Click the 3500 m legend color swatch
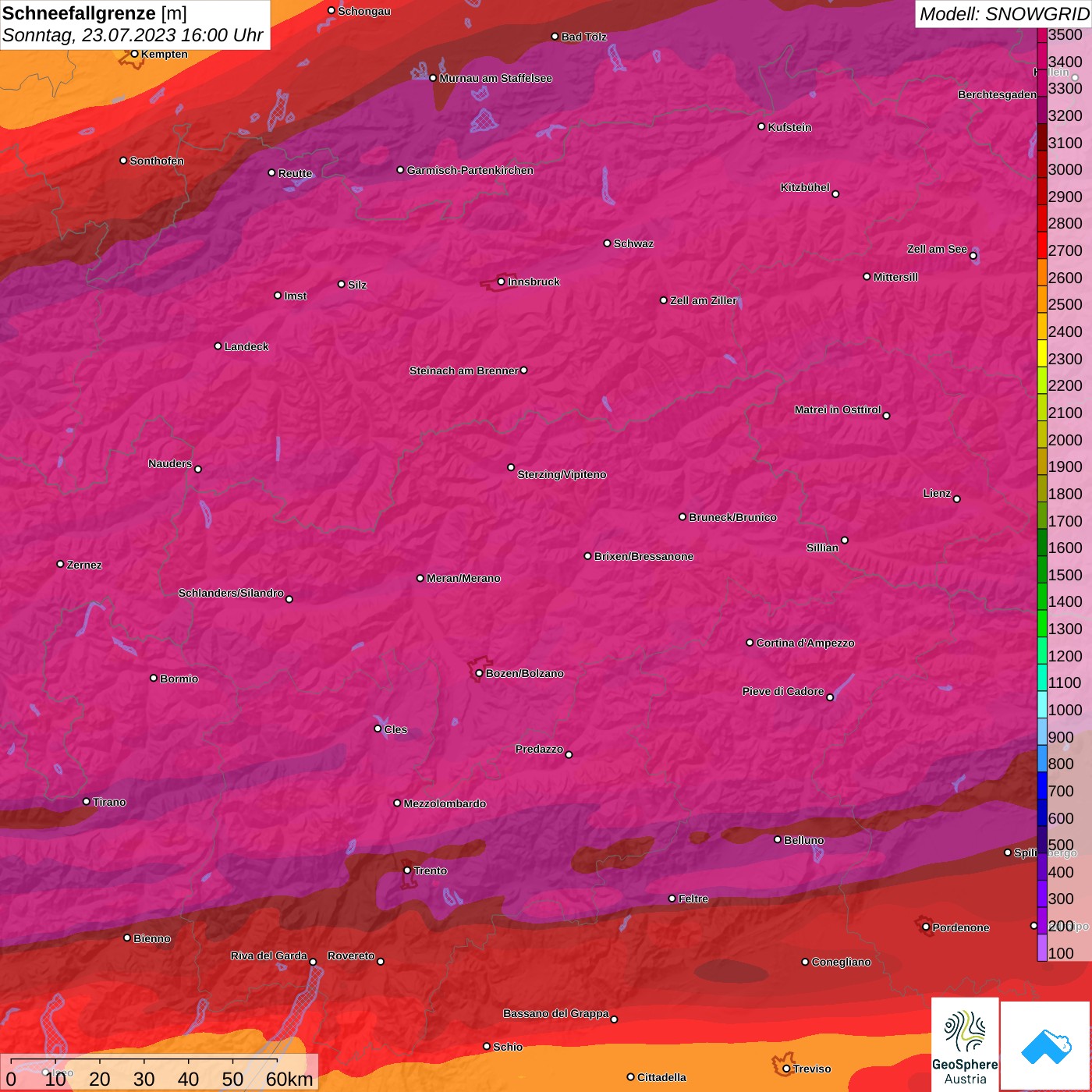 pos(1042,34)
